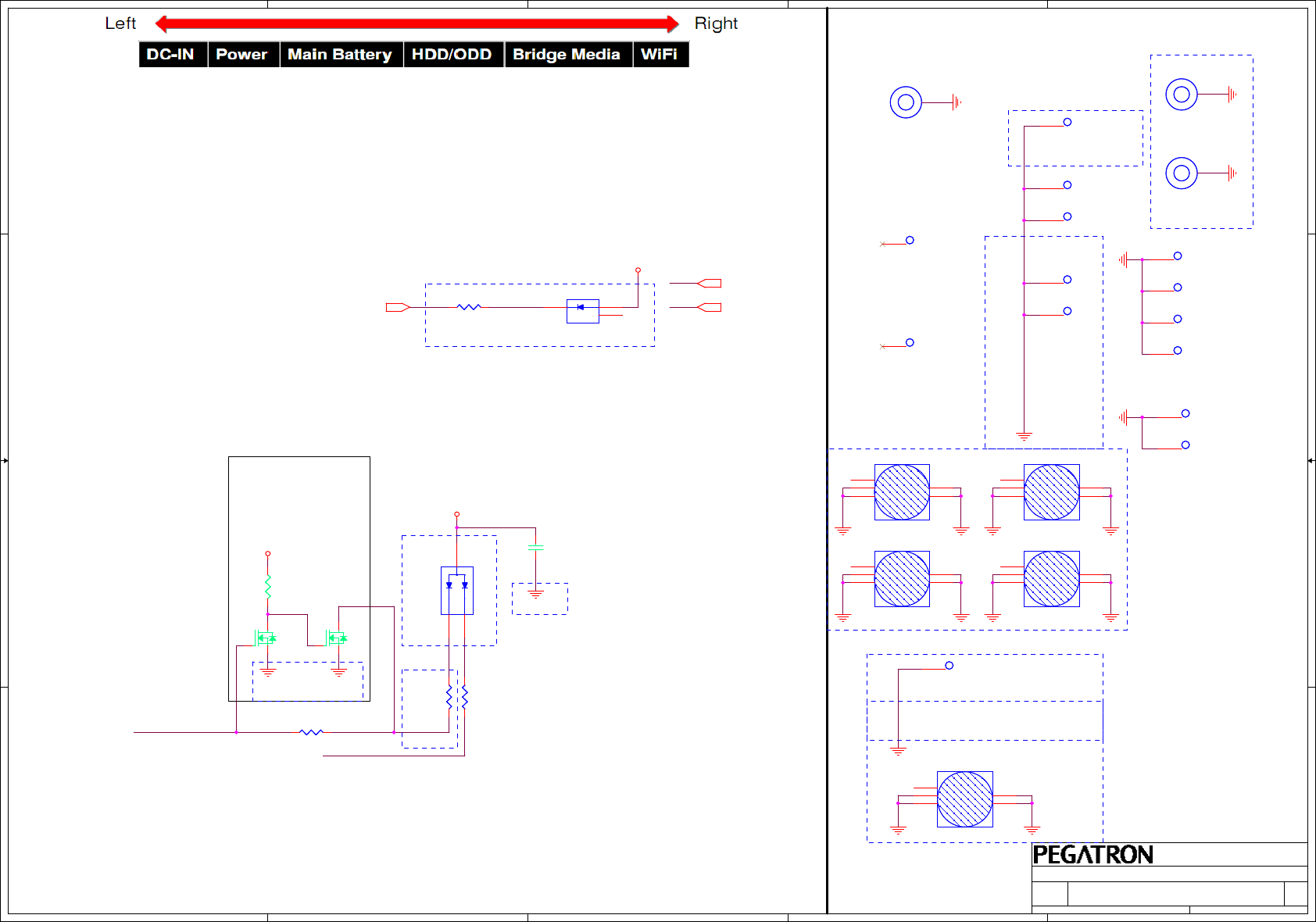This screenshot has height=922, width=1316.
Task: Select the HDD/ODD label
Action: 452,55
